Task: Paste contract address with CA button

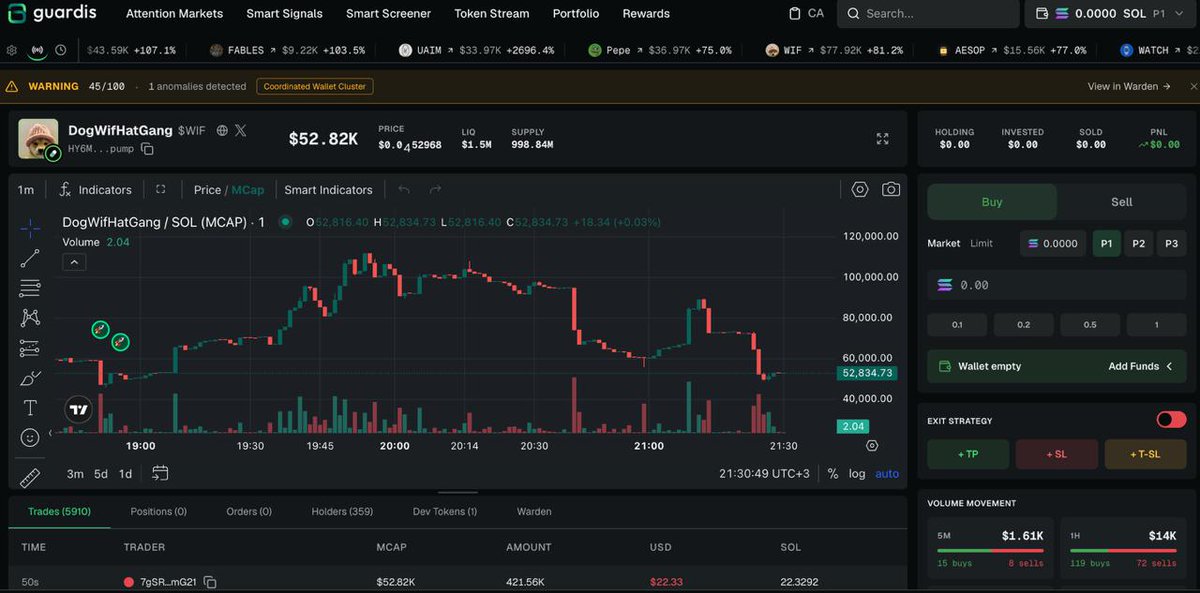Action: coord(806,14)
